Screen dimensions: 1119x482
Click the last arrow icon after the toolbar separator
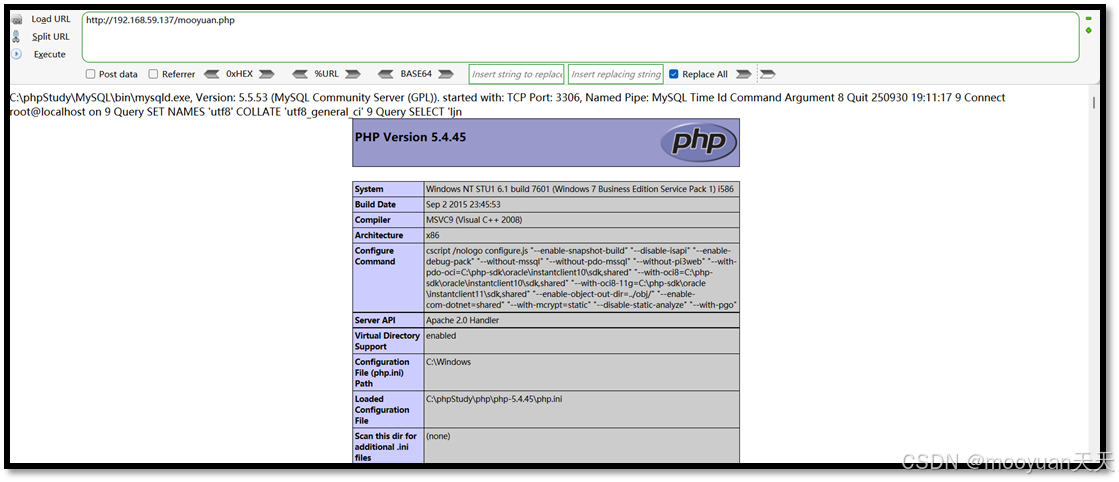click(x=768, y=74)
